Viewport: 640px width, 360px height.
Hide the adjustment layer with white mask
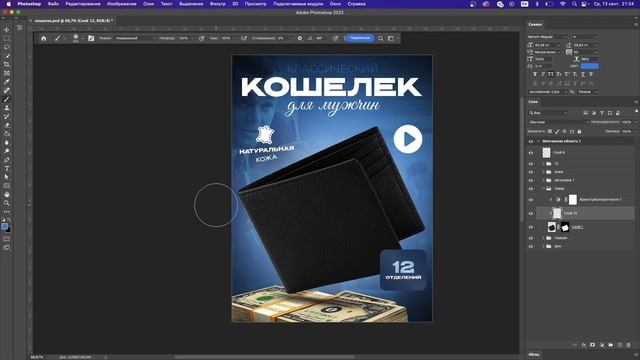click(x=531, y=200)
